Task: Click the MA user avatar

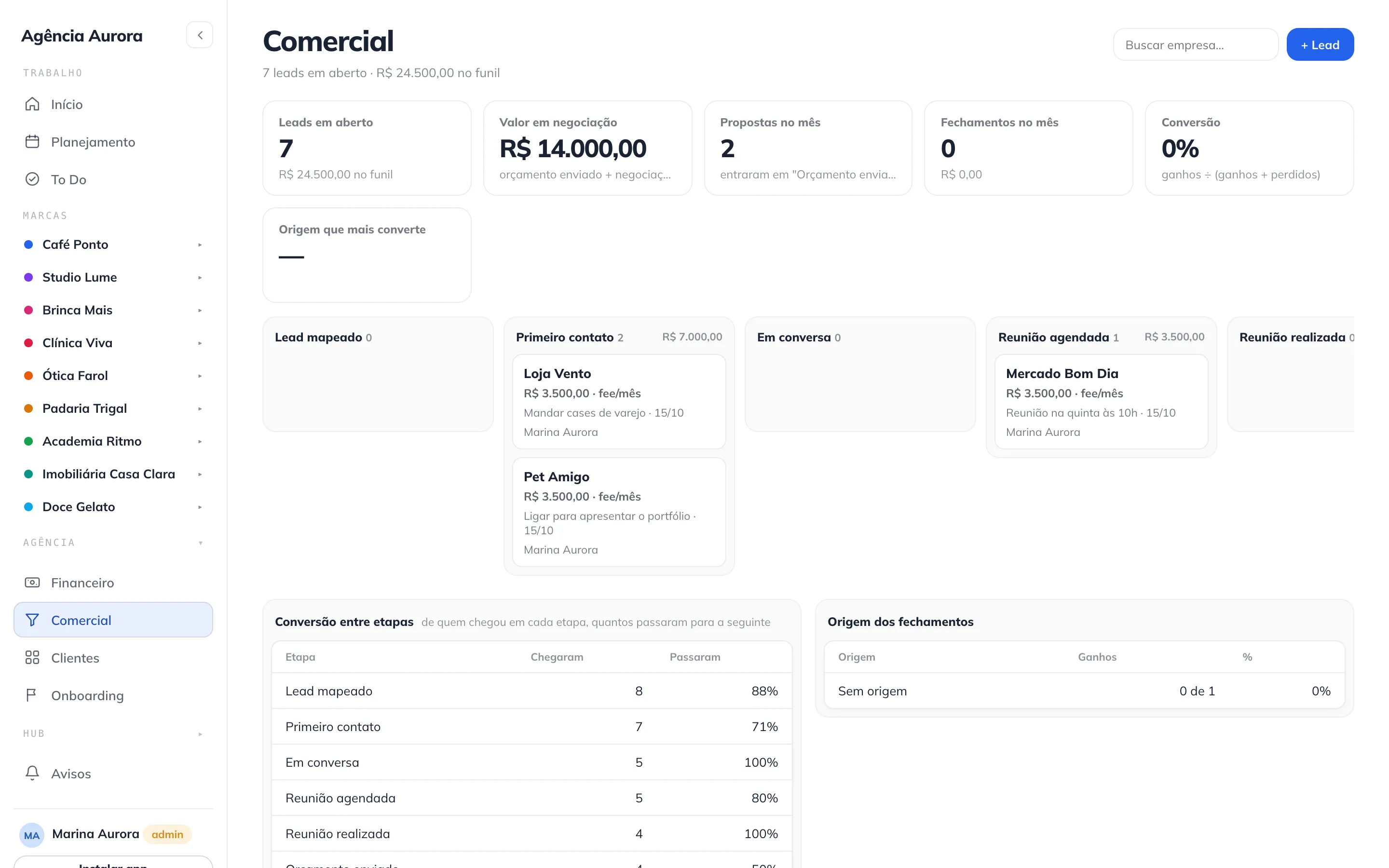Action: tap(31, 835)
